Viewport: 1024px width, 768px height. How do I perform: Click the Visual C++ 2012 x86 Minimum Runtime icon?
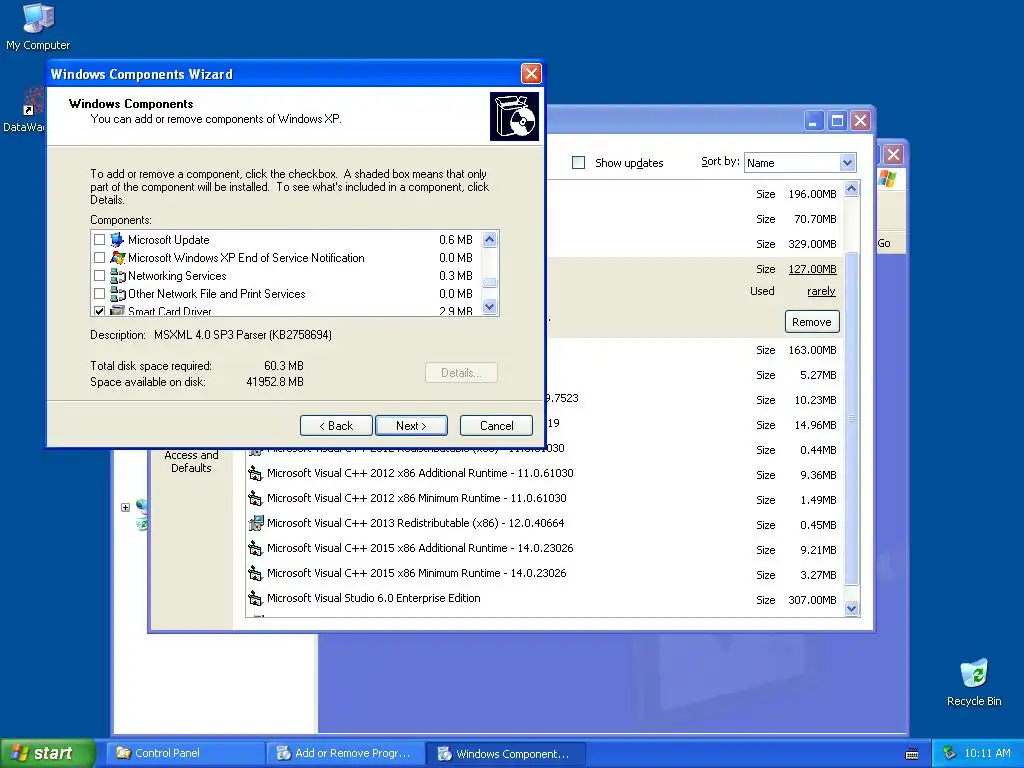[255, 498]
